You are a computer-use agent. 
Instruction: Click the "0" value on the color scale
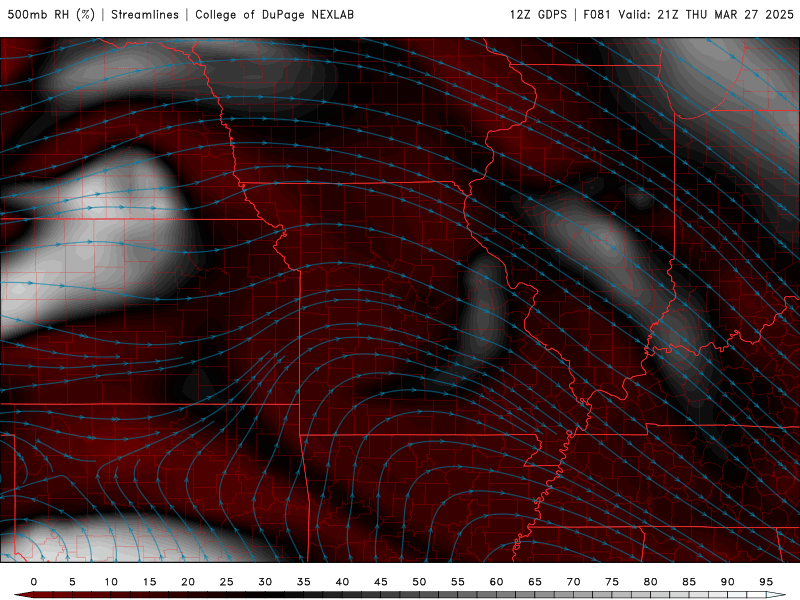[x=34, y=582]
